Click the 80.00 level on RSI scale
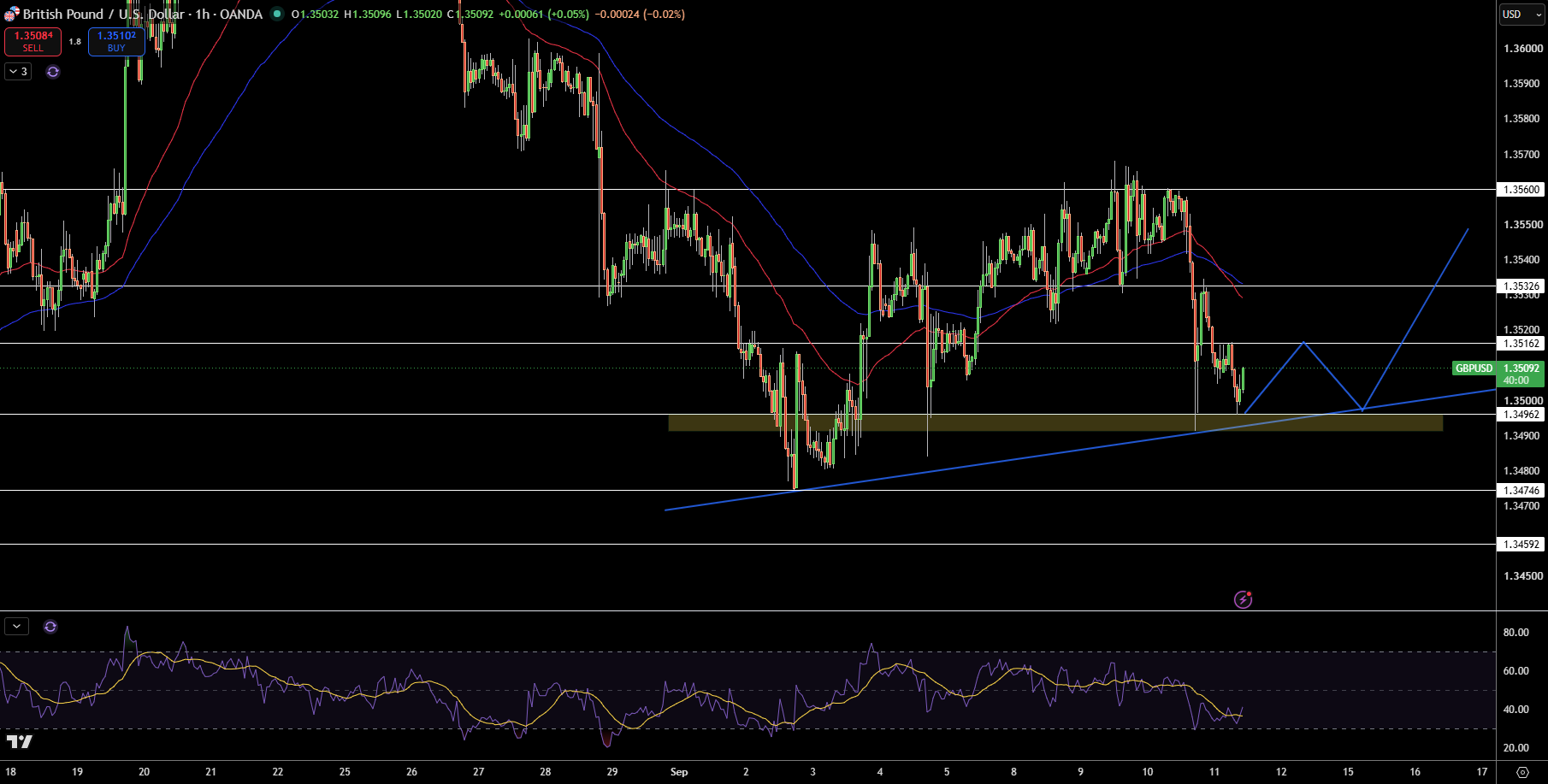 coord(1516,633)
